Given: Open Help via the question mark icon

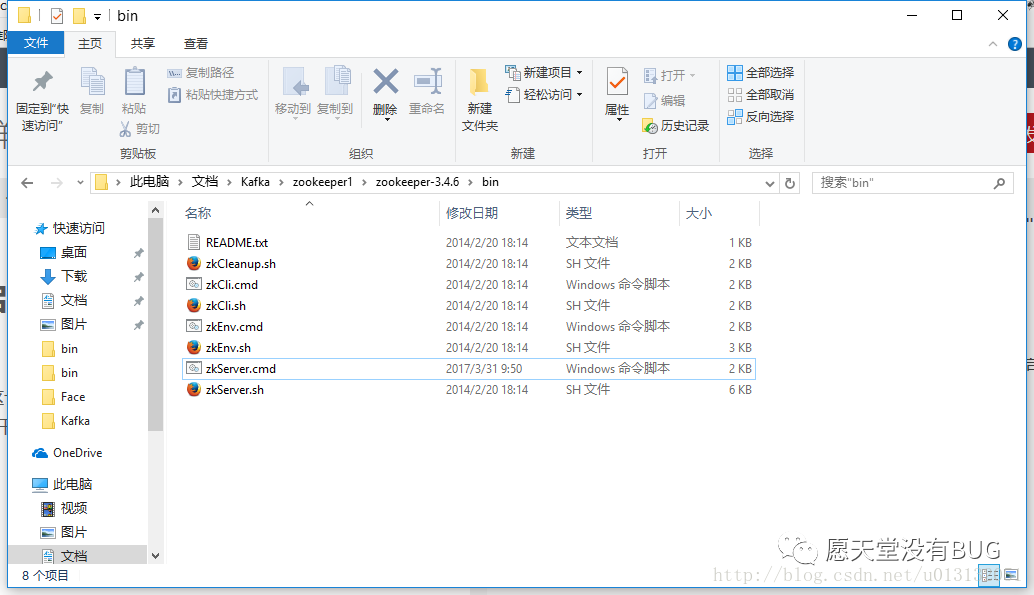Looking at the screenshot, I should [1015, 44].
